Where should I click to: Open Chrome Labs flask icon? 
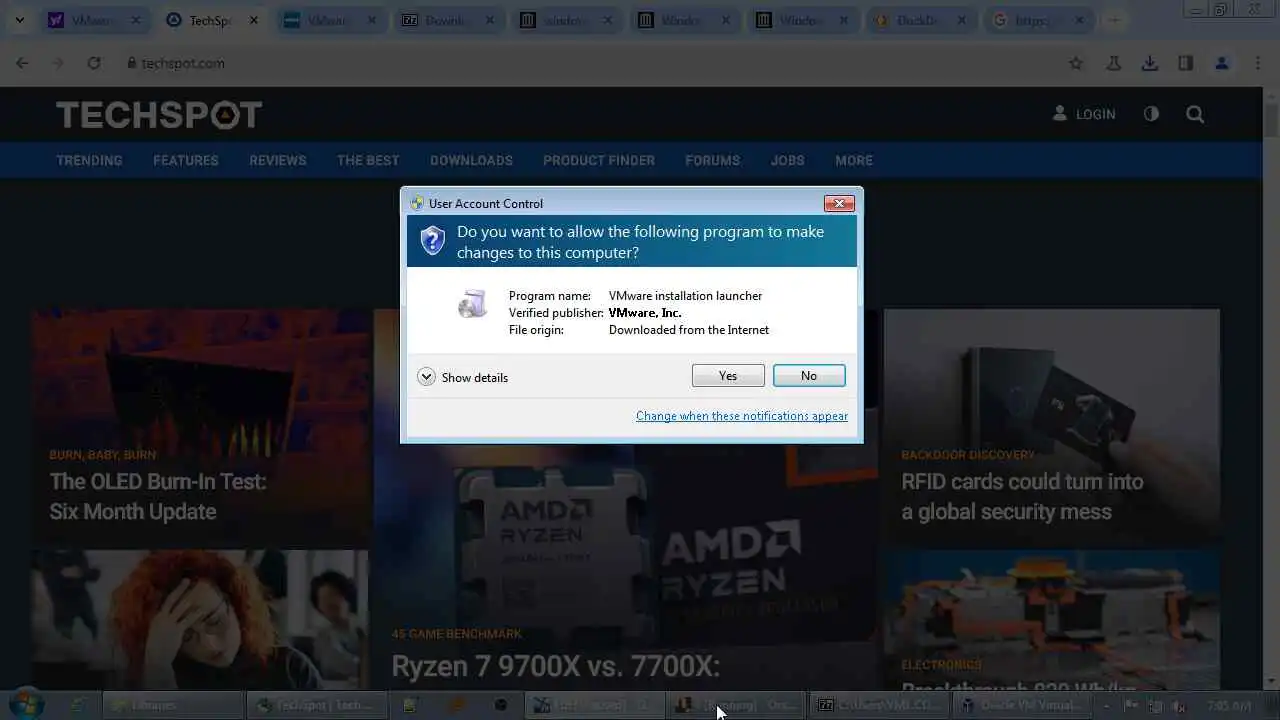pyautogui.click(x=1113, y=63)
